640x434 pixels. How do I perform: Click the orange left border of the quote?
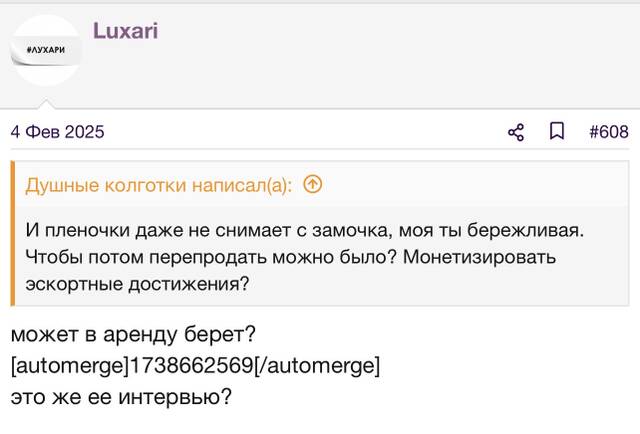coord(13,234)
